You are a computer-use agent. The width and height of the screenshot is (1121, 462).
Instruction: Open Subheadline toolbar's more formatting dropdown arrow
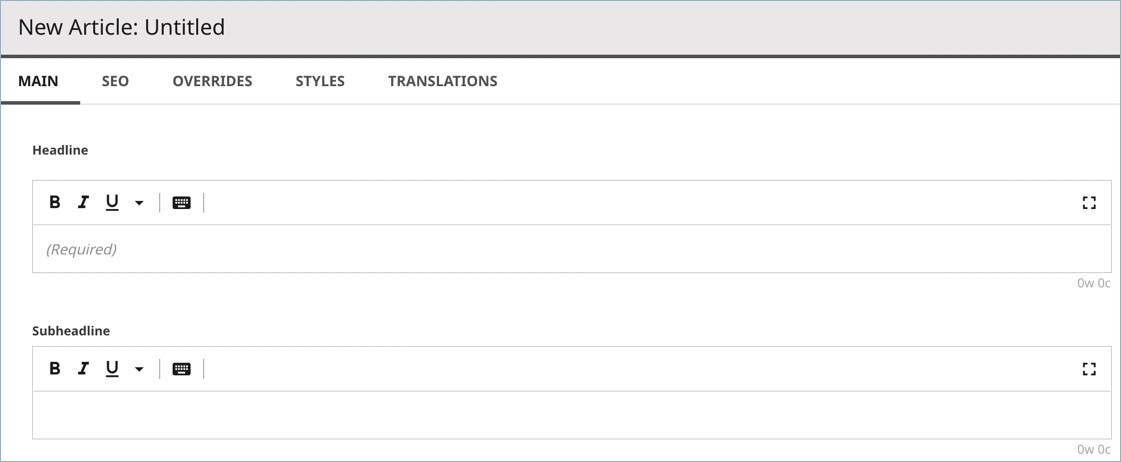point(139,369)
